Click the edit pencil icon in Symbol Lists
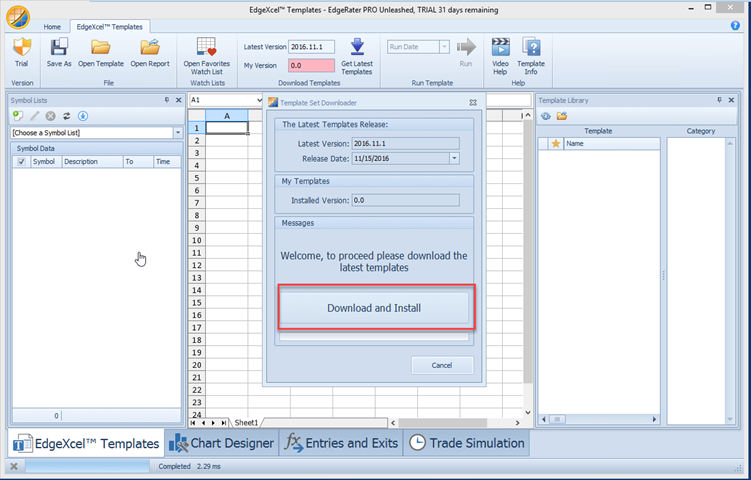The width and height of the screenshot is (751, 480). [34, 116]
